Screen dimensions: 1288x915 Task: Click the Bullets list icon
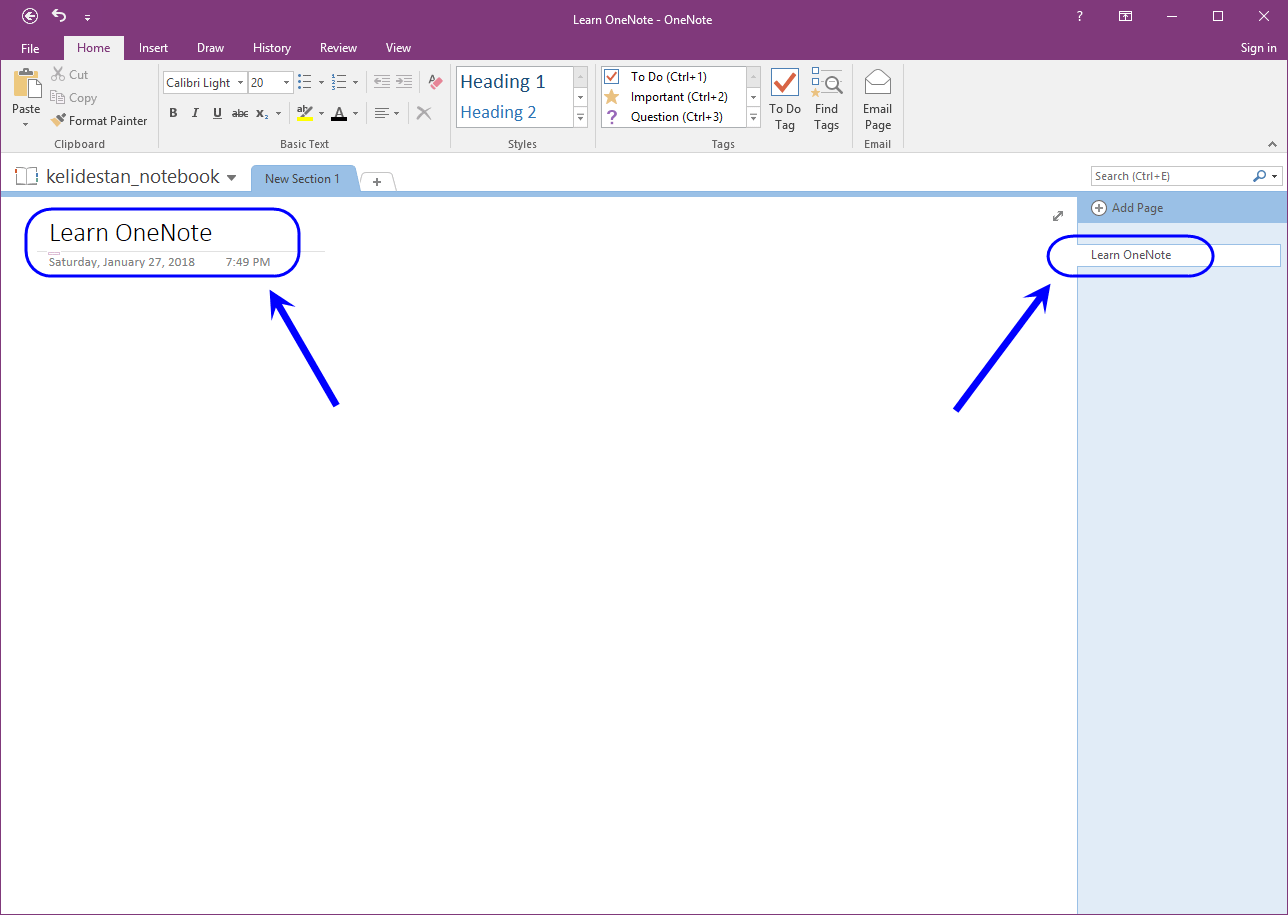(305, 83)
